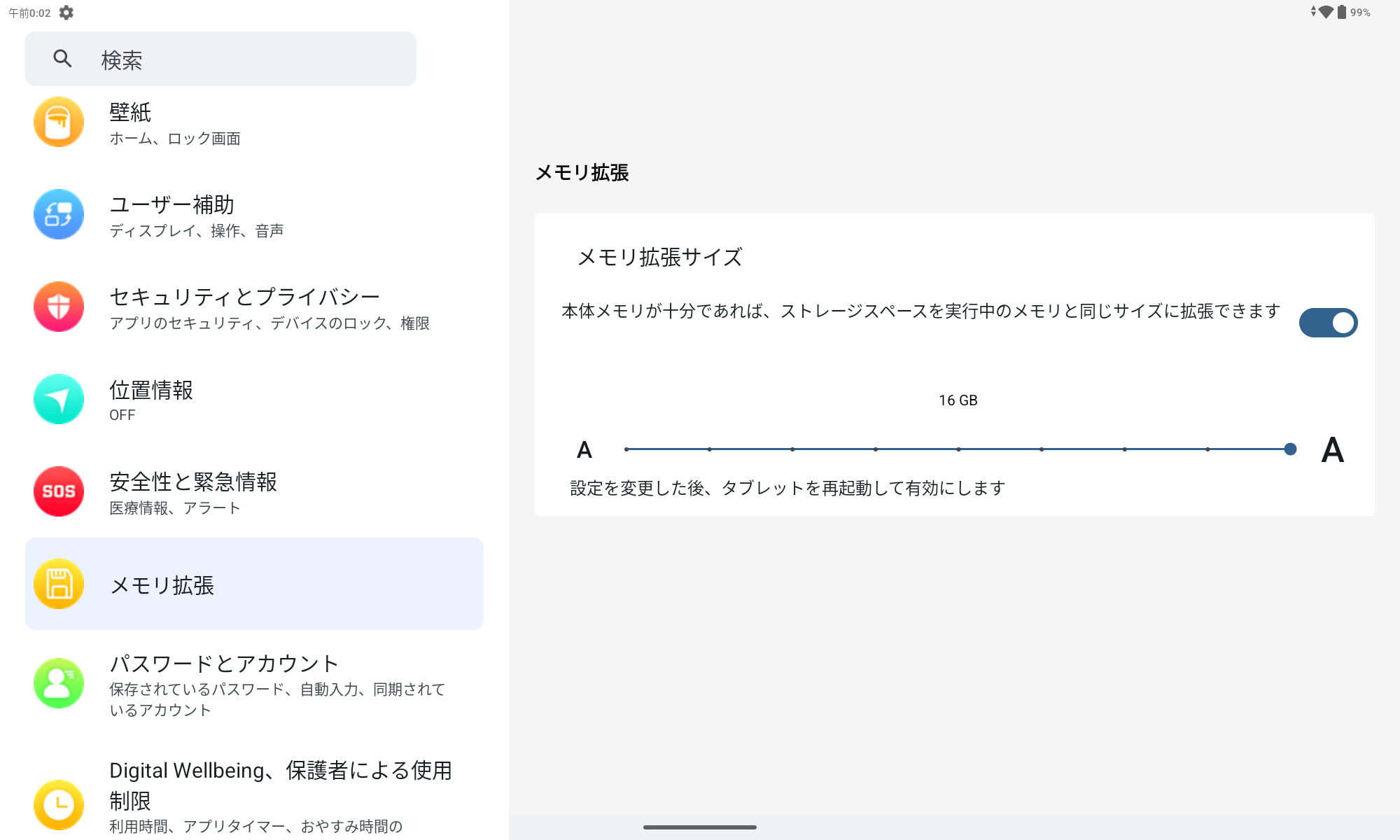Click the Digital Wellbeing clock icon
This screenshot has width=1400, height=840.
(x=59, y=804)
